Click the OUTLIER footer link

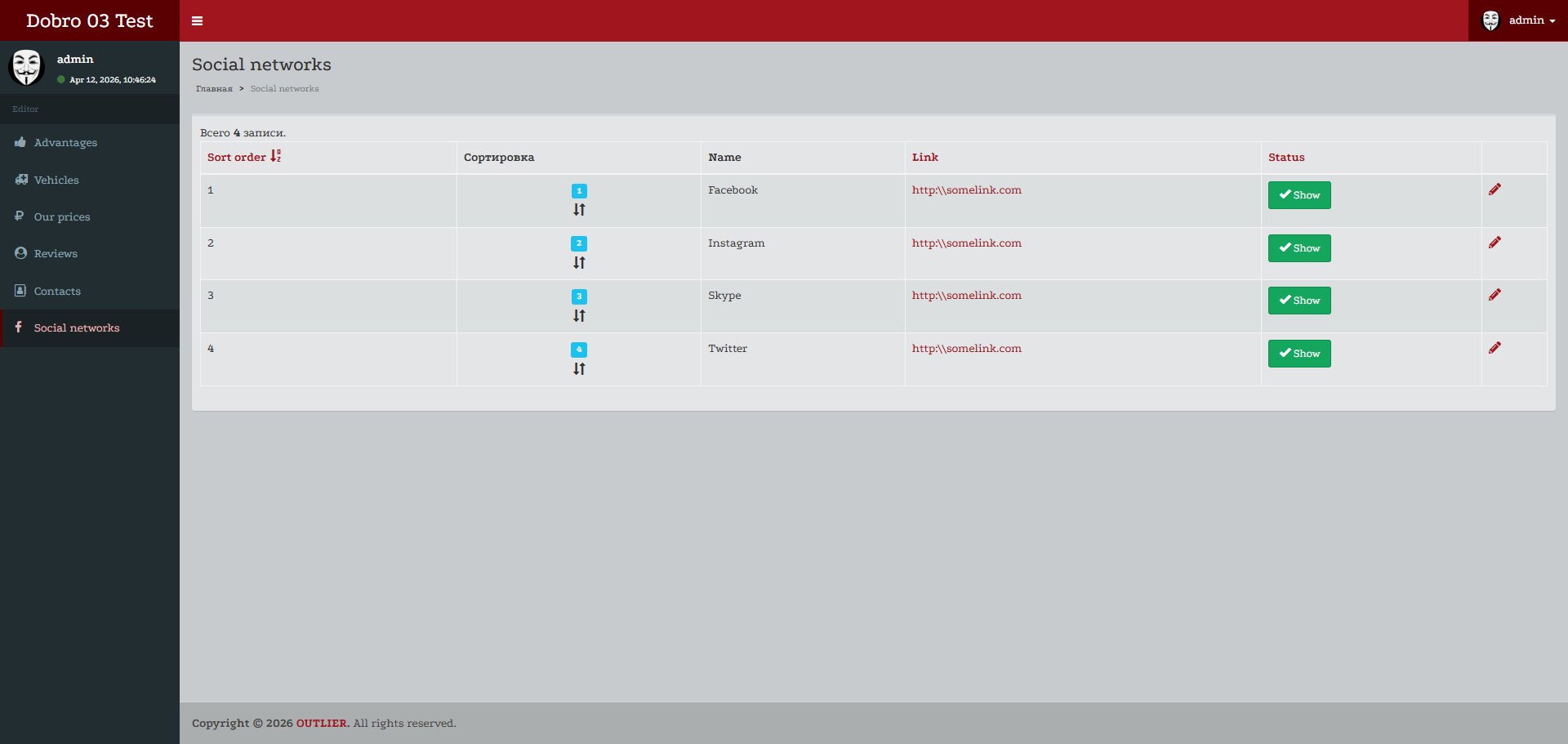pos(322,724)
